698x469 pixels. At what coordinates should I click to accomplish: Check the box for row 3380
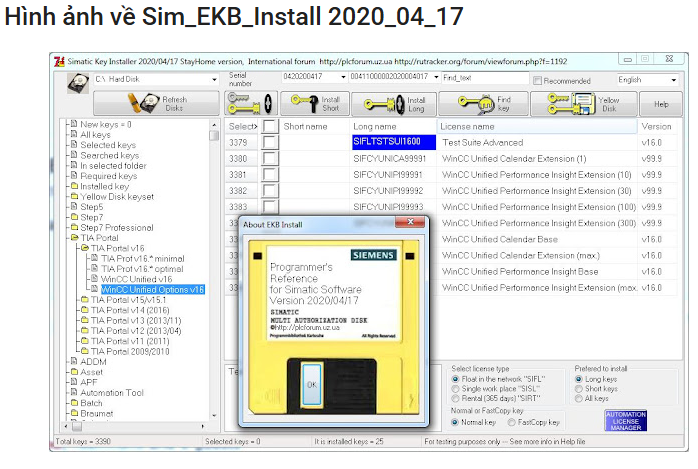(x=270, y=158)
